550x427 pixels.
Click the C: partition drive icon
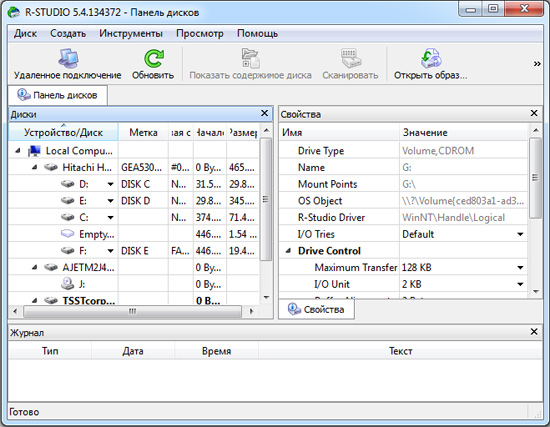coord(68,217)
